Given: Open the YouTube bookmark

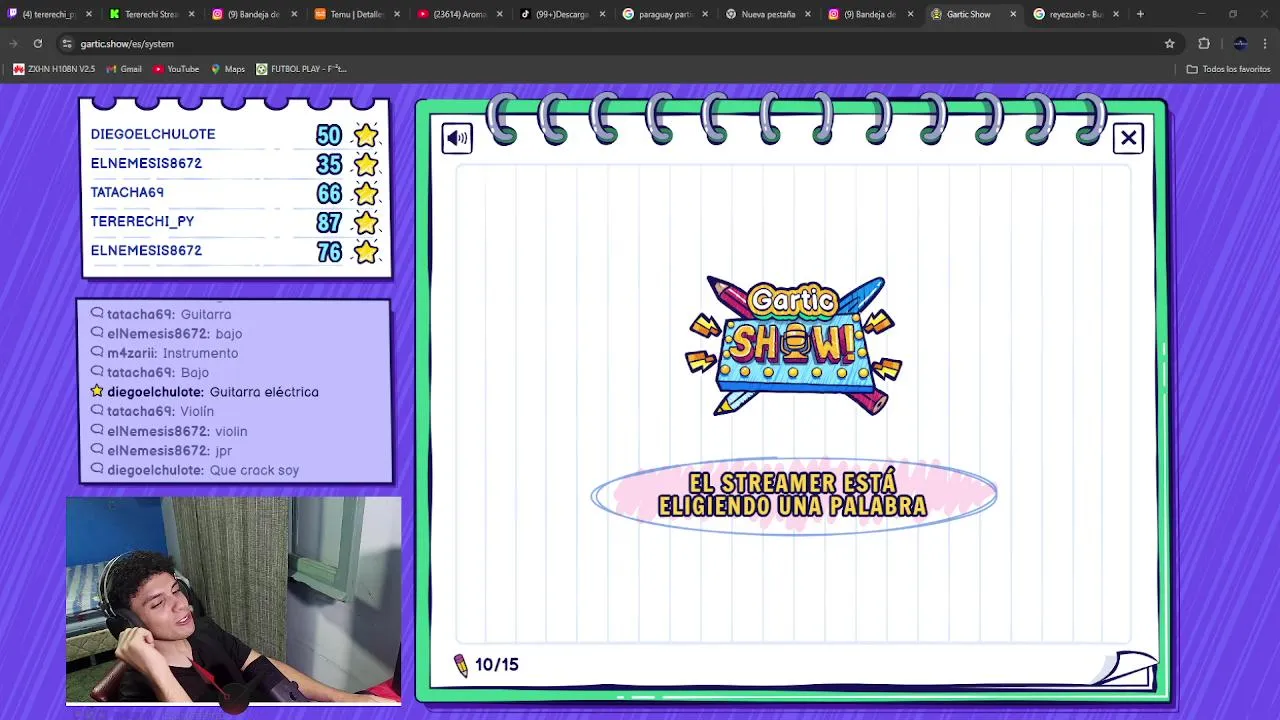Looking at the screenshot, I should click(x=176, y=69).
